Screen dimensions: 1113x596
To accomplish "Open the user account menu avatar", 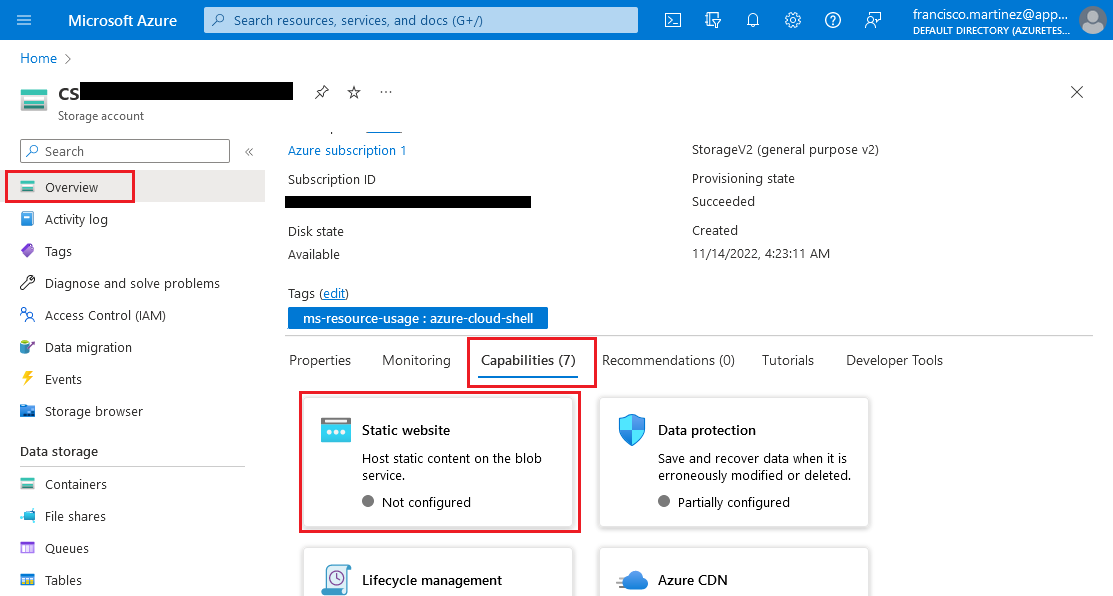I will pos(1092,20).
